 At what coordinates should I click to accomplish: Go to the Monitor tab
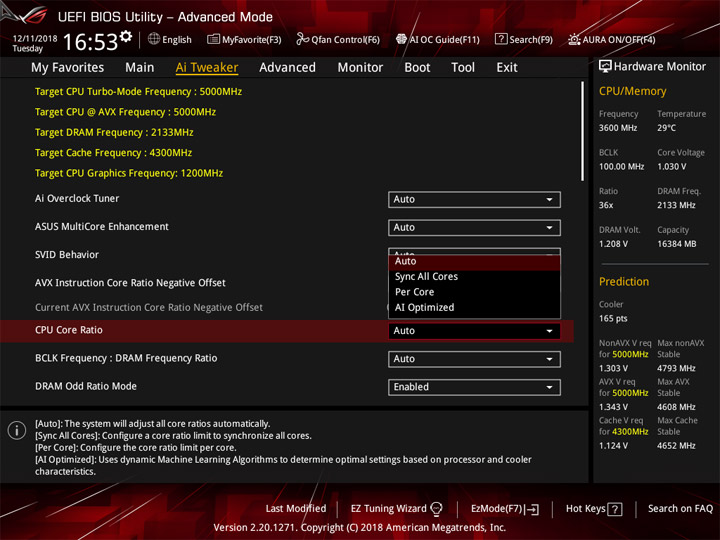pyautogui.click(x=360, y=68)
